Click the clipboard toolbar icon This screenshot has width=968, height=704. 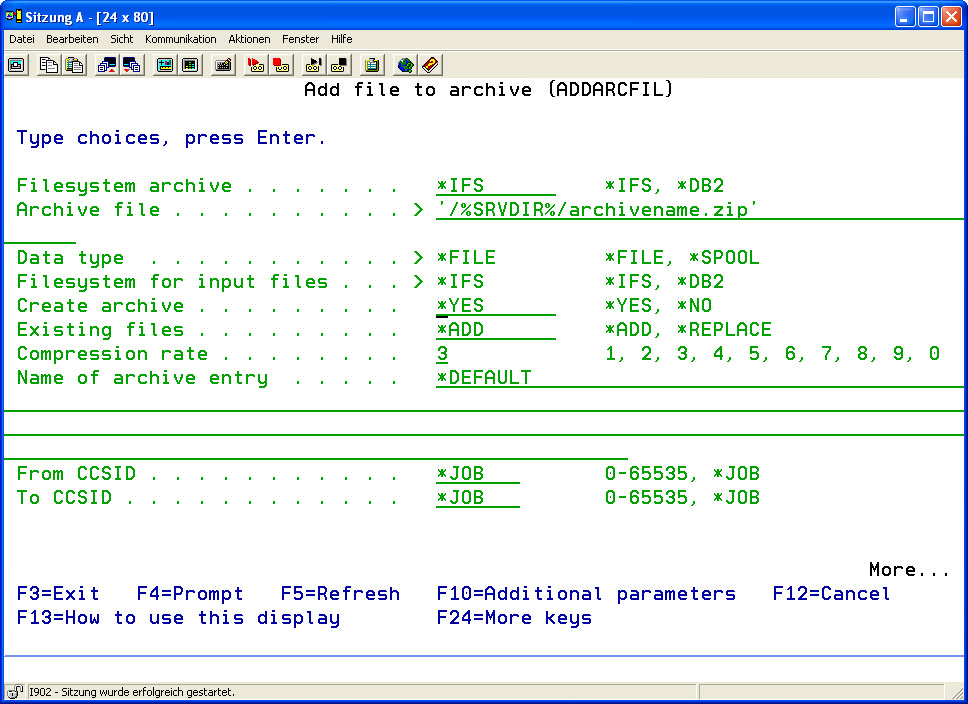[x=372, y=65]
